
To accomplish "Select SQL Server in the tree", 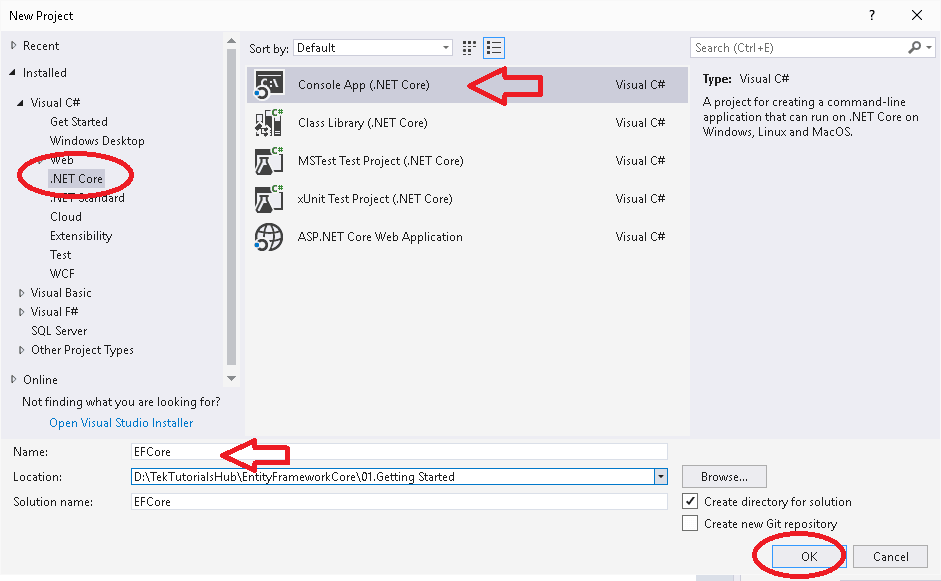I will [59, 331].
